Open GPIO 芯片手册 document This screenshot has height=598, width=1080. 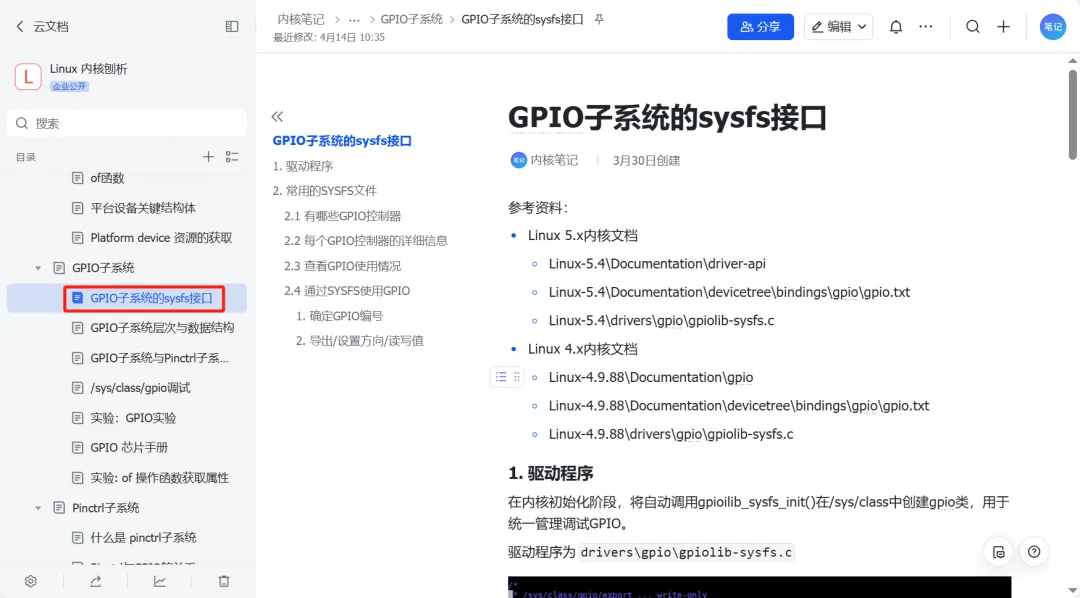[127, 447]
